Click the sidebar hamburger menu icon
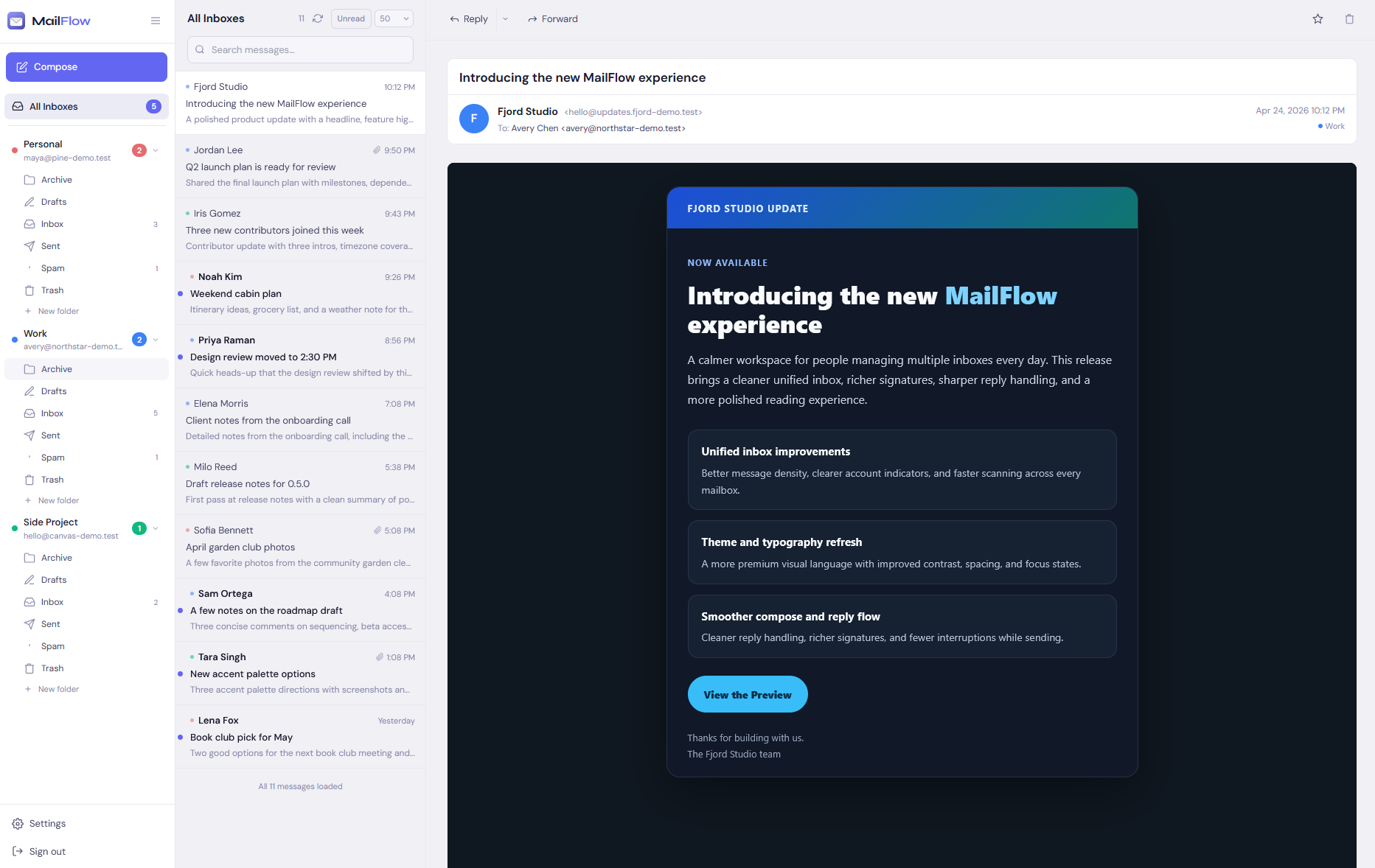 point(156,21)
